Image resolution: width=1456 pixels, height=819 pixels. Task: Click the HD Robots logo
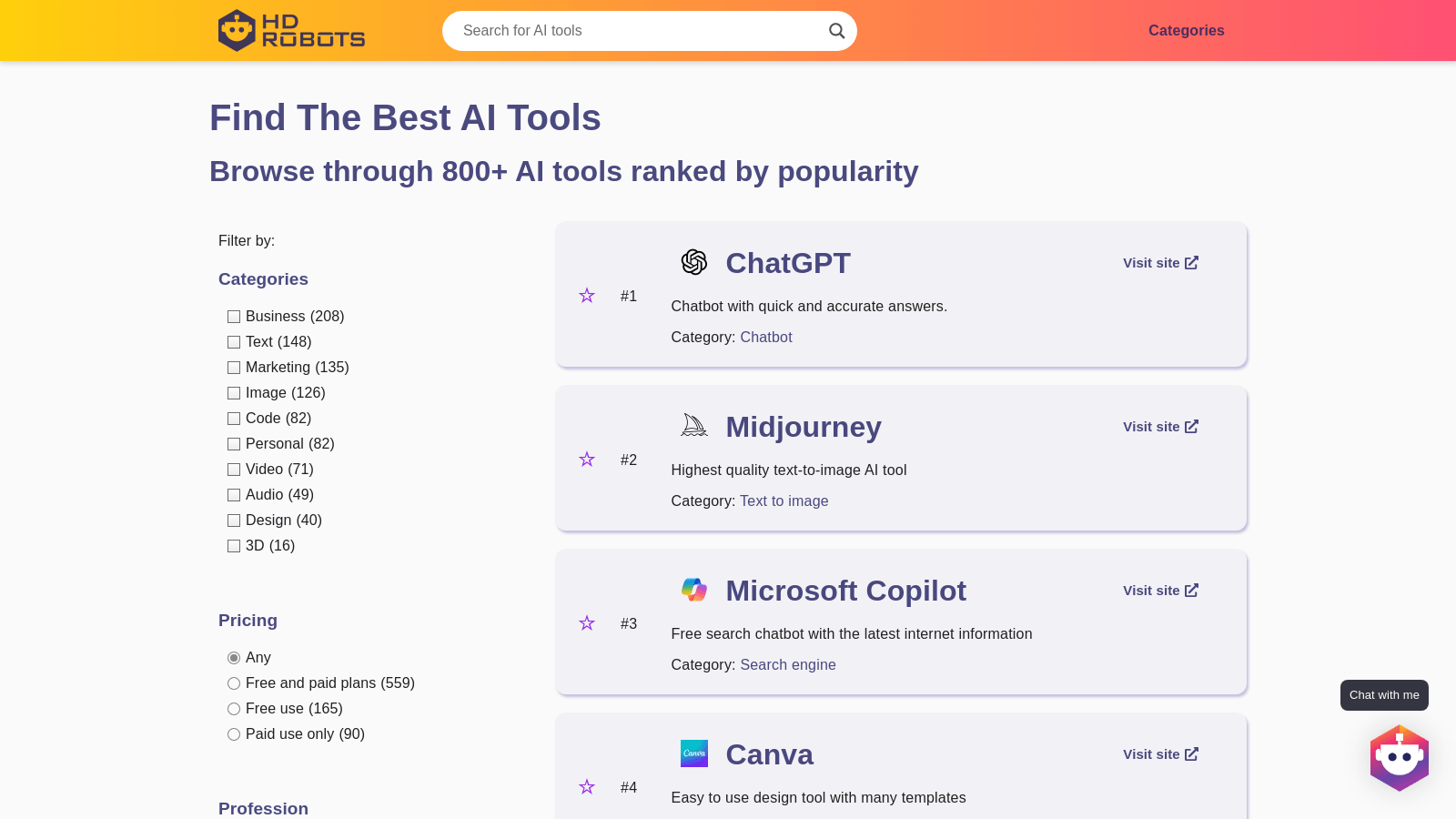click(x=291, y=30)
